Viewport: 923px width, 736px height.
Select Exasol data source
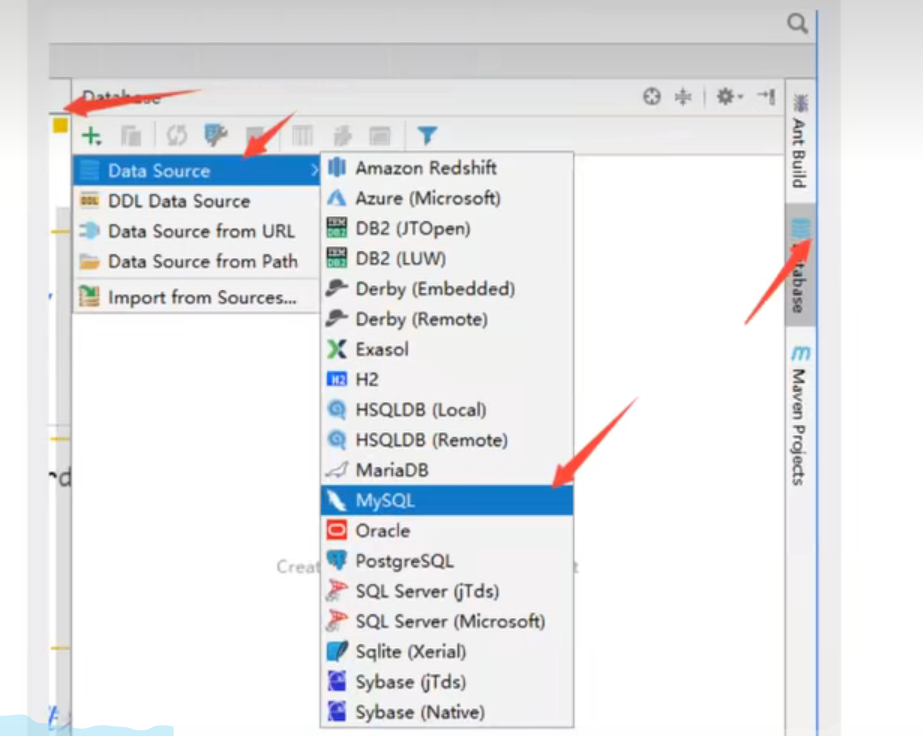click(447, 349)
